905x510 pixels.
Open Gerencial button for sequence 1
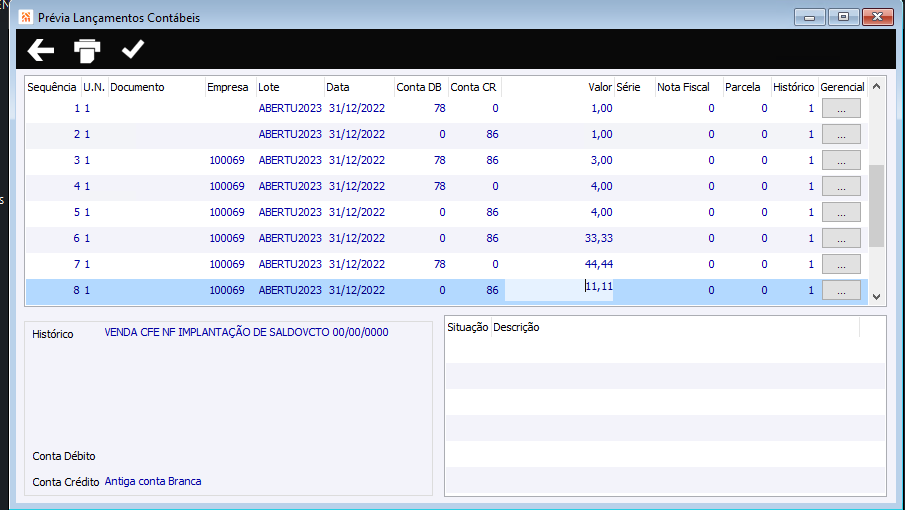(x=841, y=108)
